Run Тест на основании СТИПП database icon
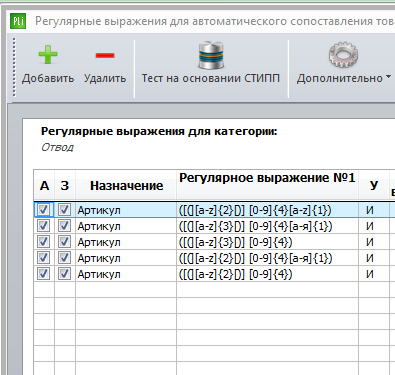Viewport: 395px width, 375px height. [211, 55]
